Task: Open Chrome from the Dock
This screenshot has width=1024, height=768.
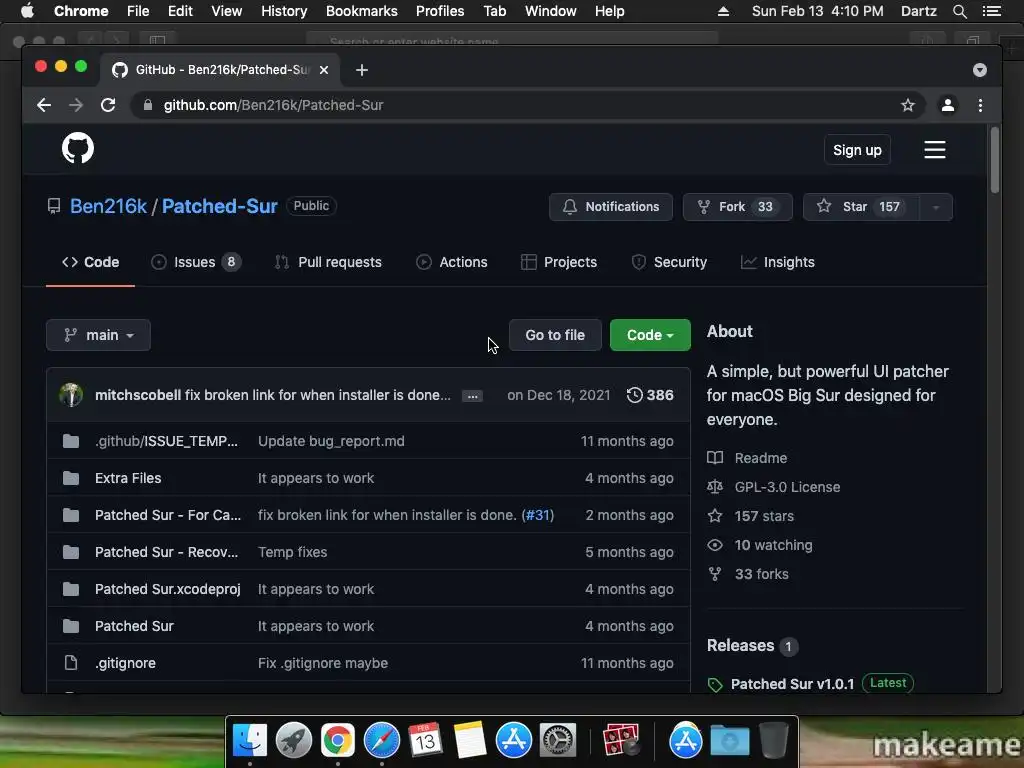Action: (338, 740)
